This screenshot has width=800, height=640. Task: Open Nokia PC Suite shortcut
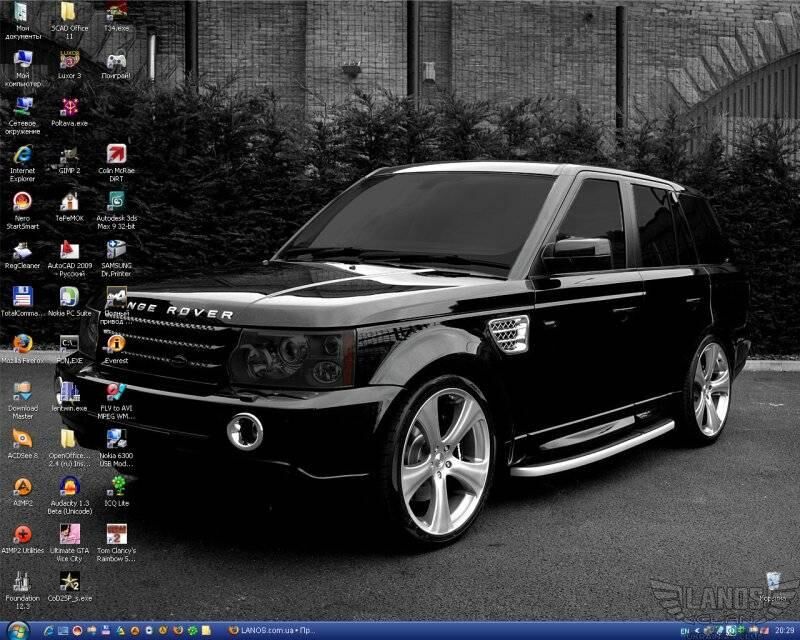click(69, 302)
